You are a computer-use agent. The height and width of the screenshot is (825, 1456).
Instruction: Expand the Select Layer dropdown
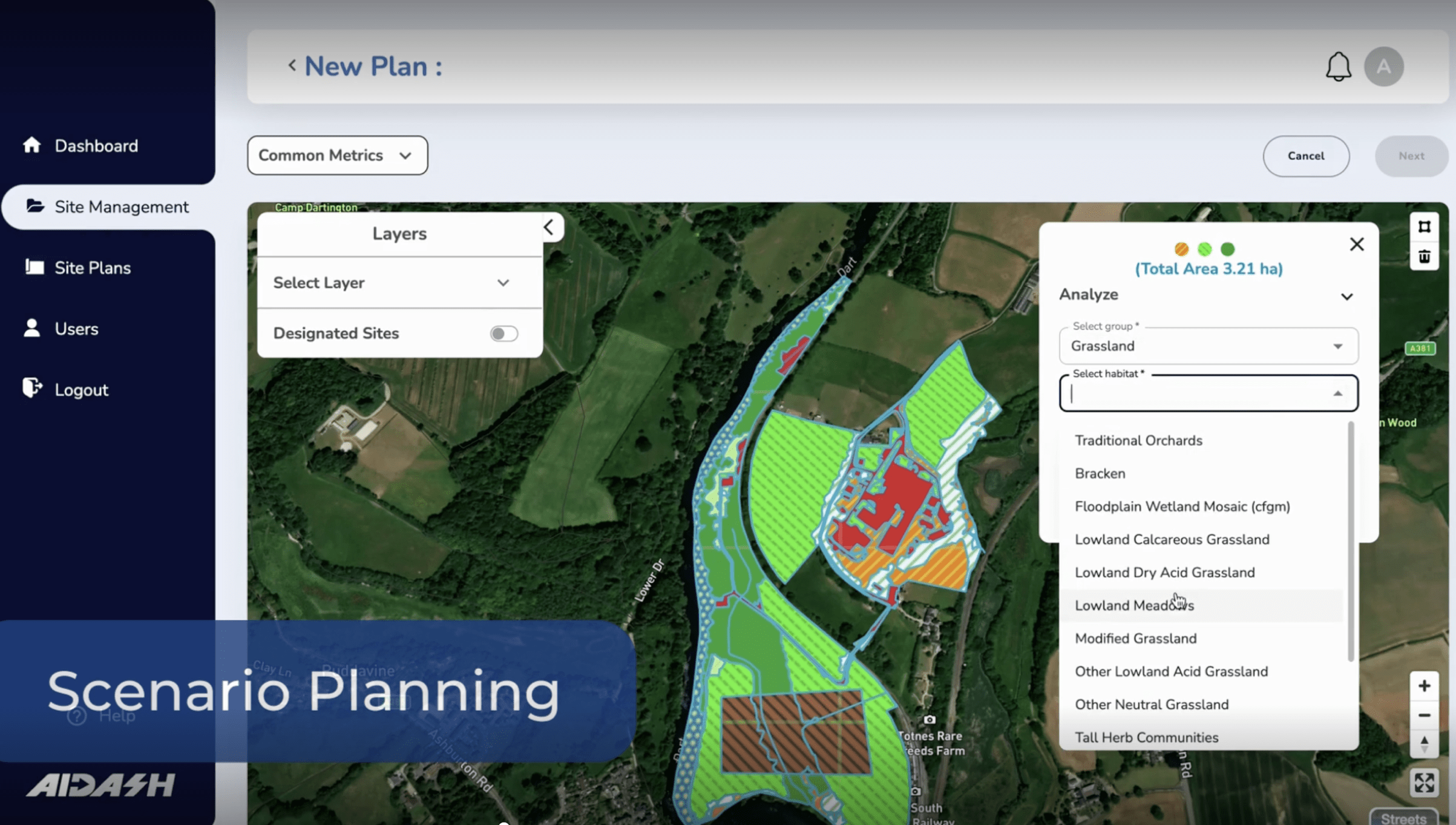pos(399,283)
